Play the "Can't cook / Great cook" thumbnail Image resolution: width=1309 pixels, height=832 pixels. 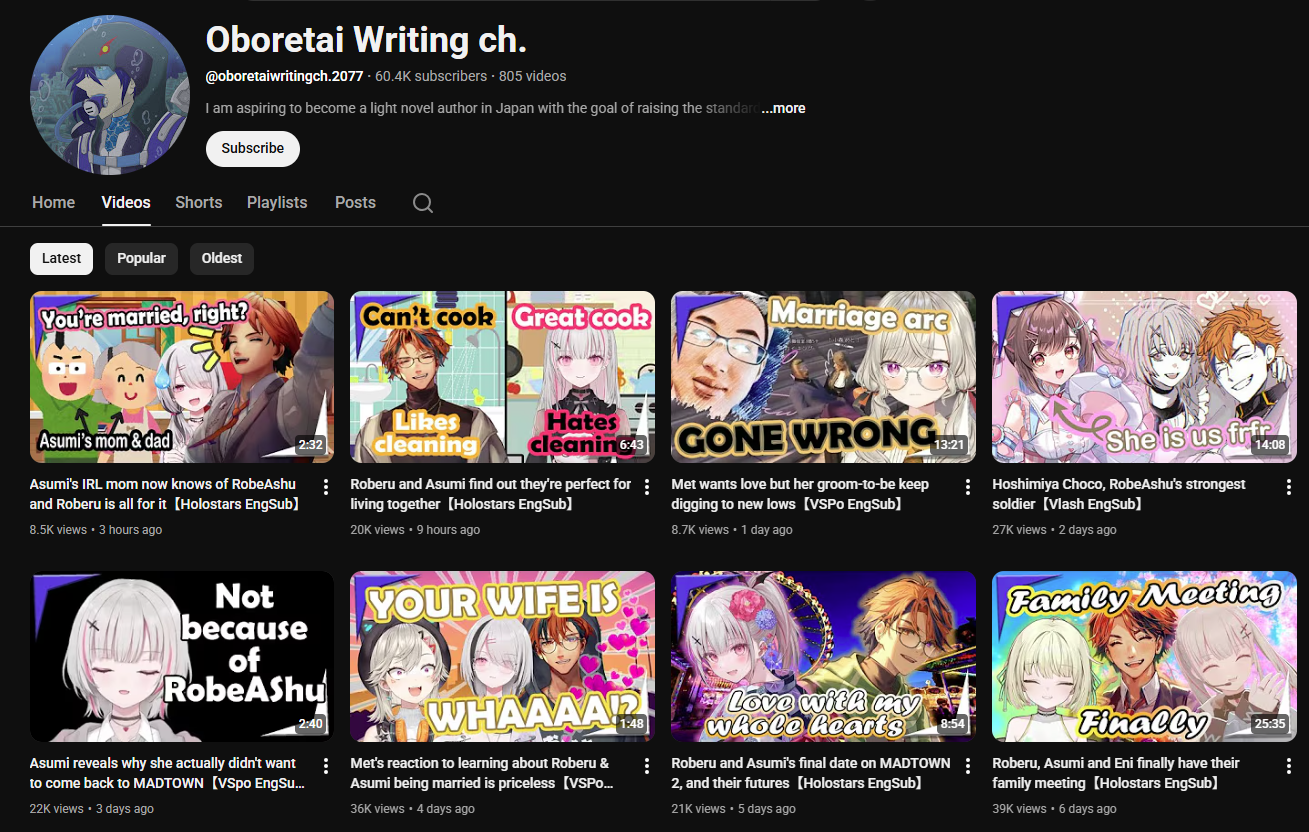tap(503, 377)
